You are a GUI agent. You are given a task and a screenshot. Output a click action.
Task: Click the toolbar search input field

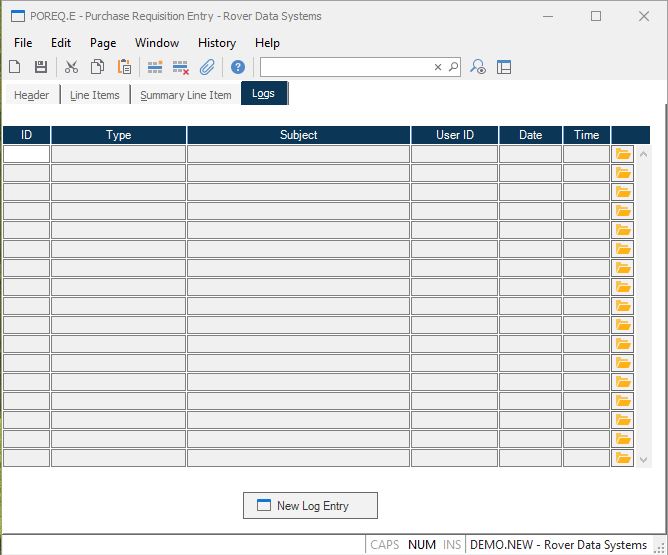point(346,67)
